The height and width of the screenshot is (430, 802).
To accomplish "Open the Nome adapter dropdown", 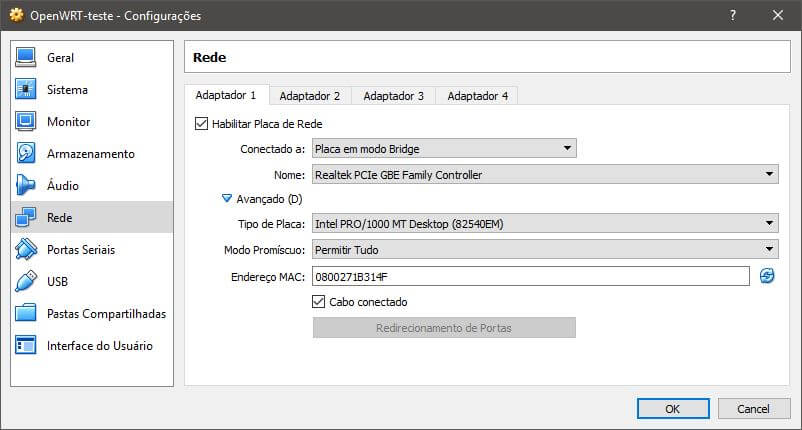I will coord(545,174).
